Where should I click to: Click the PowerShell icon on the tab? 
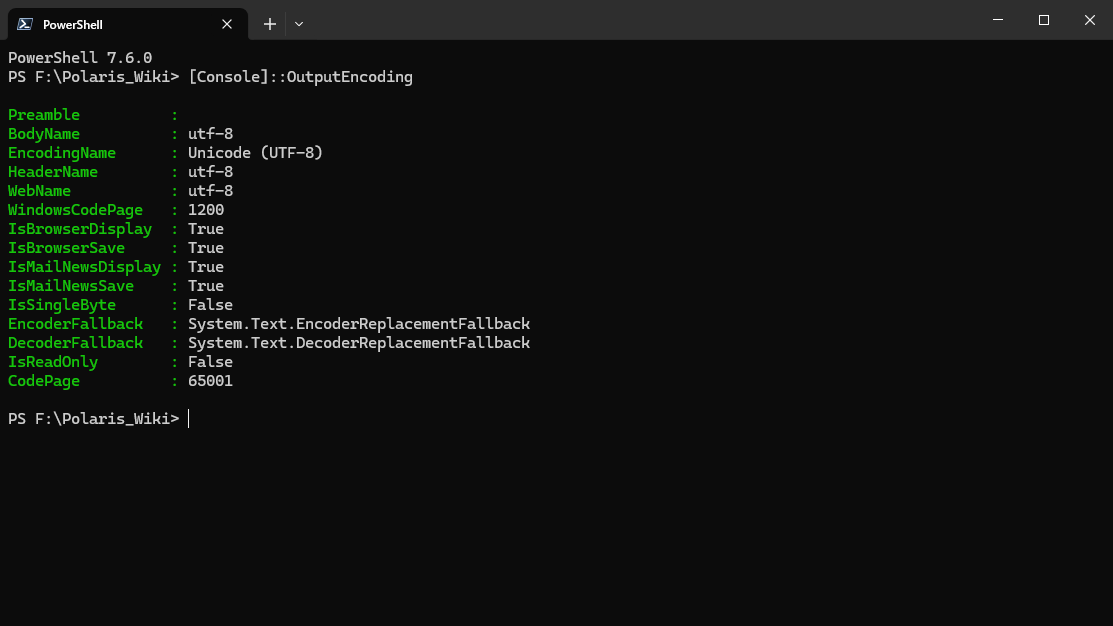point(25,24)
